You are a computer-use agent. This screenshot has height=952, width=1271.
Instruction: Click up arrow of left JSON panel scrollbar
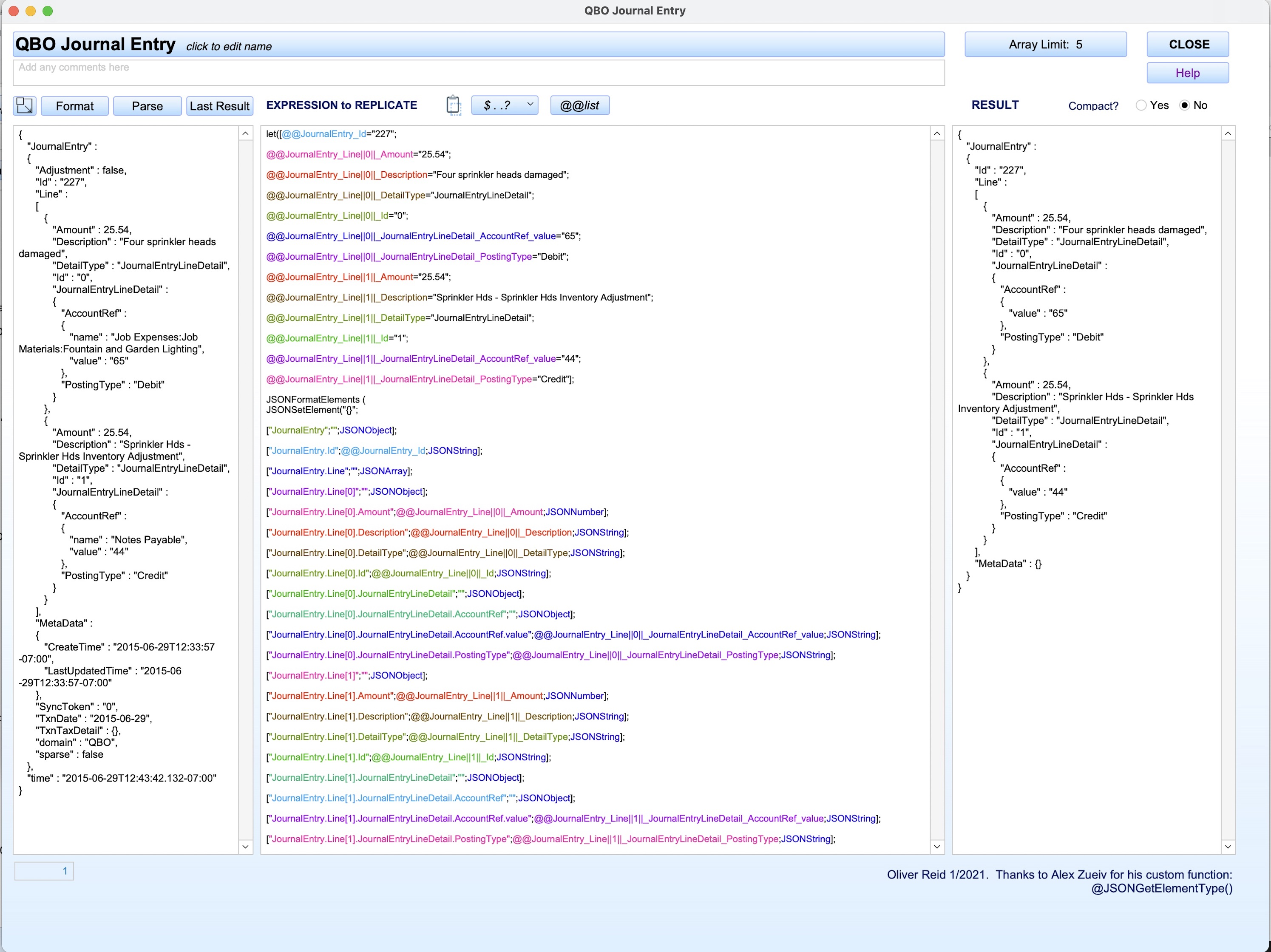(245, 134)
